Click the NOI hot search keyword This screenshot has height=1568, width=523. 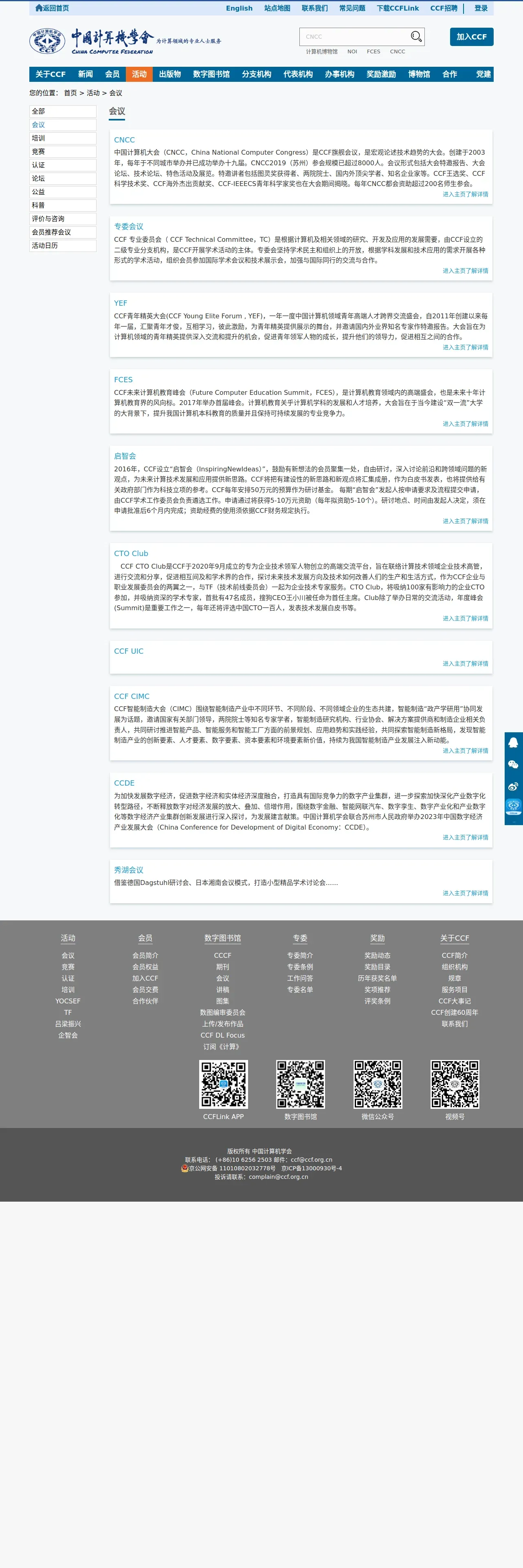352,52
